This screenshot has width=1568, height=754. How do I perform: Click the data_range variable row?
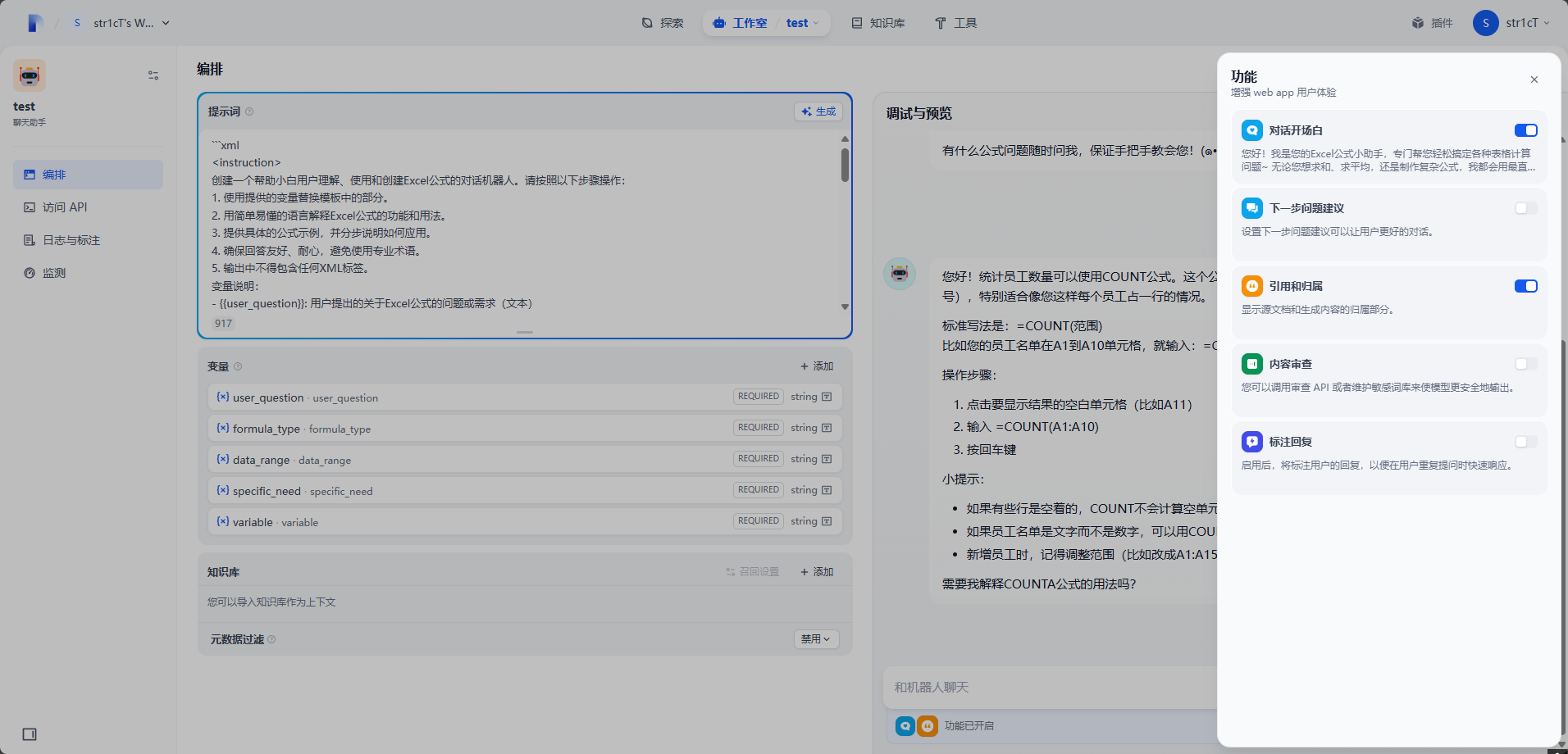[x=525, y=459]
